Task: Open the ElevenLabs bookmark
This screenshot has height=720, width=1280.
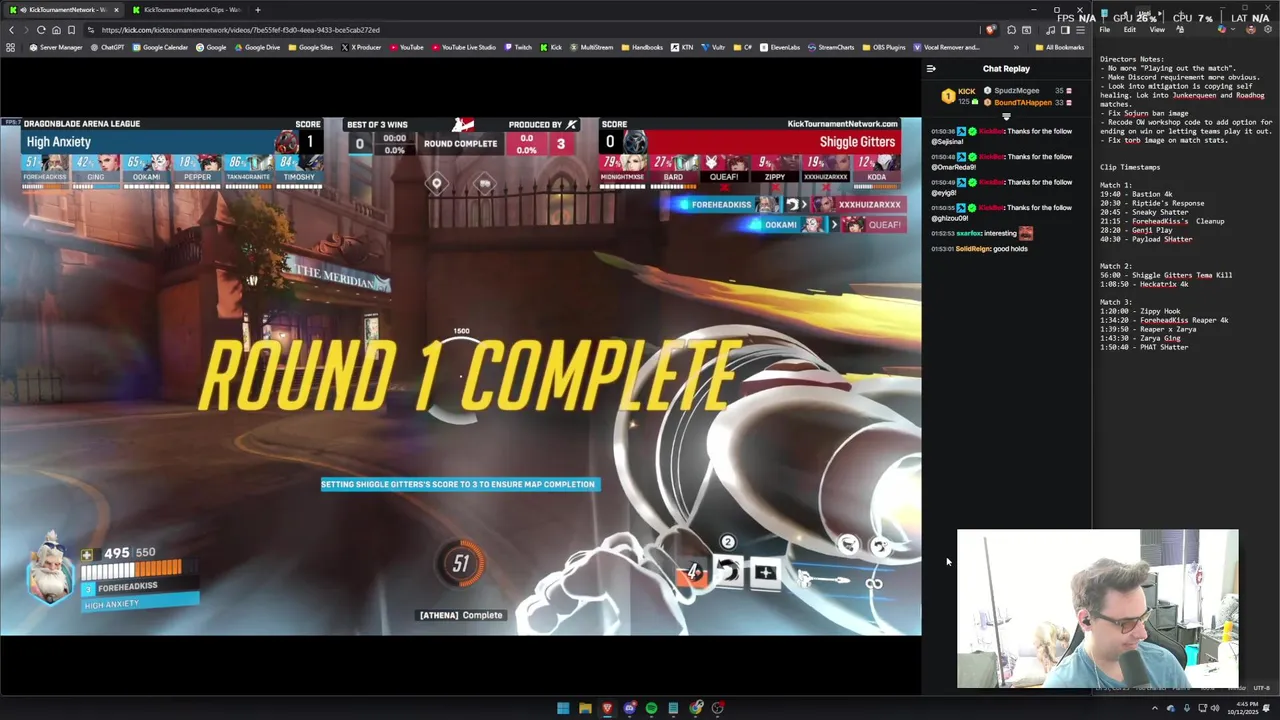Action: (780, 47)
